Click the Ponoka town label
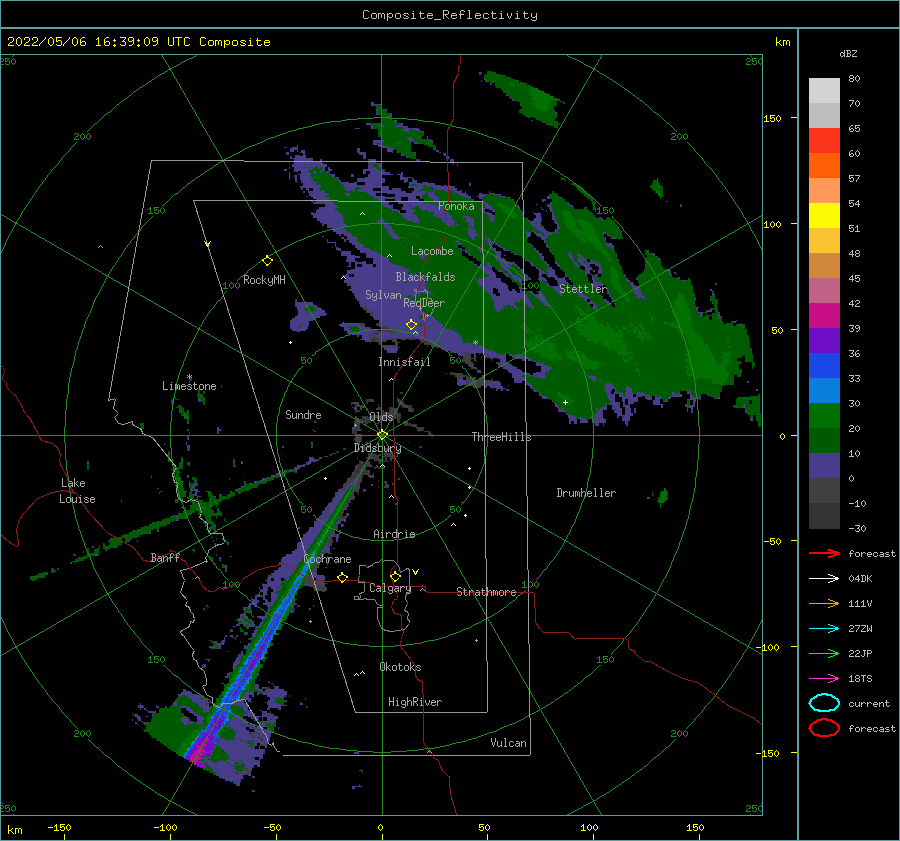 pyautogui.click(x=456, y=206)
